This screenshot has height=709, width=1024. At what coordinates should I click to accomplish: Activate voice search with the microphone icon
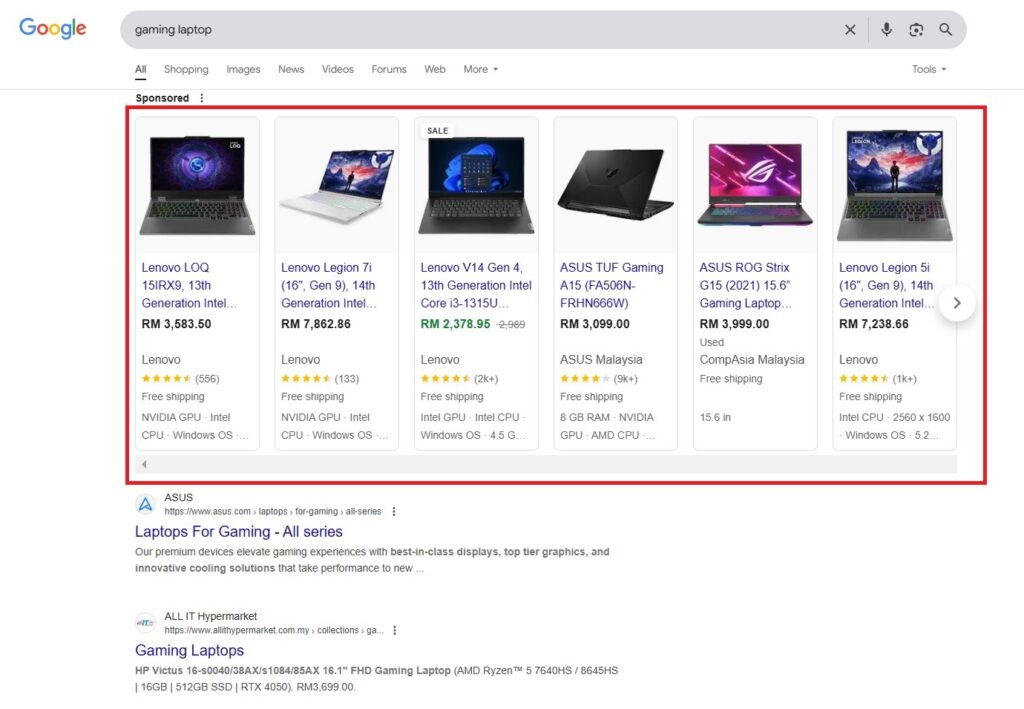(886, 29)
